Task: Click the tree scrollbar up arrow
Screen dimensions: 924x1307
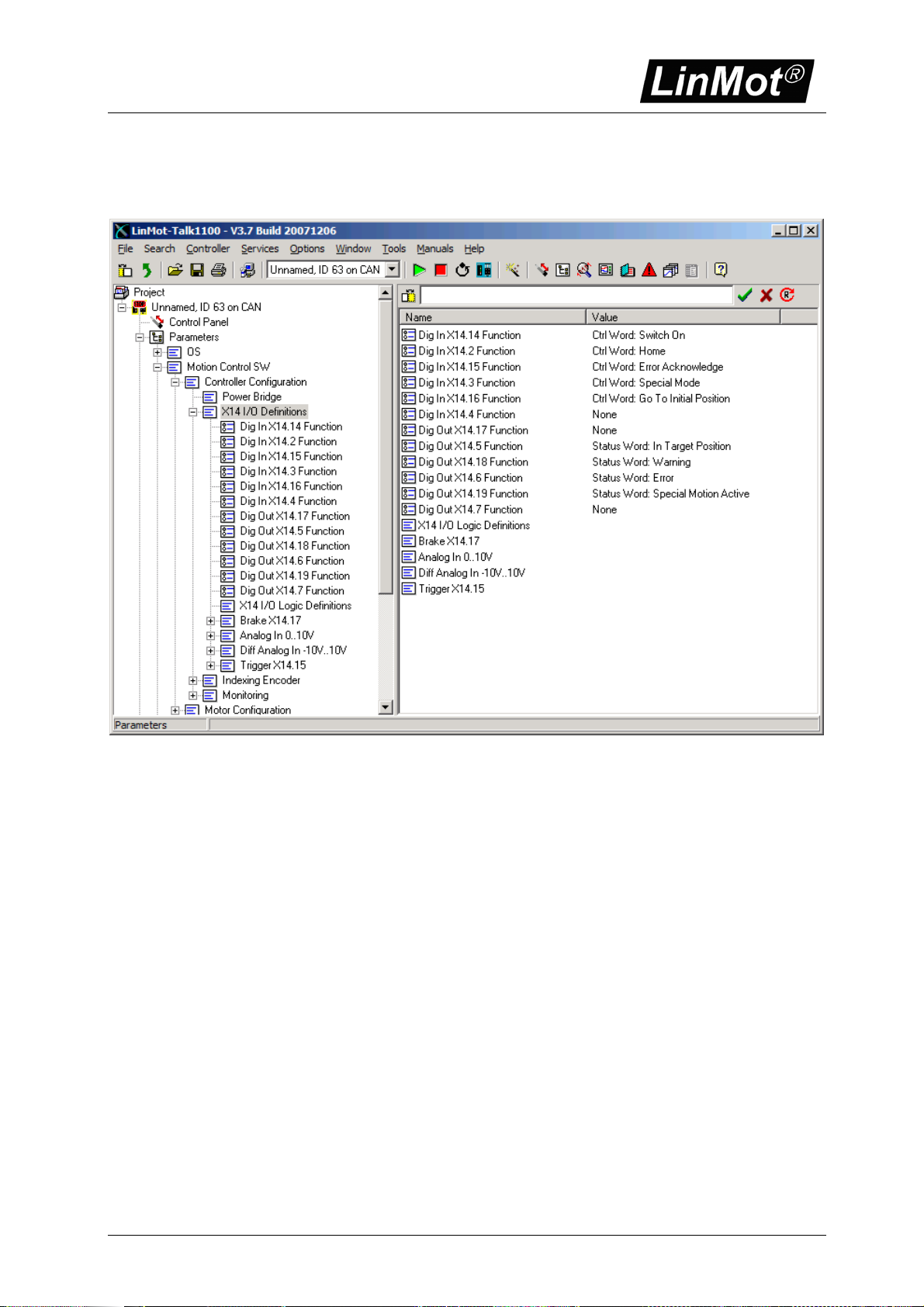Action: [386, 293]
